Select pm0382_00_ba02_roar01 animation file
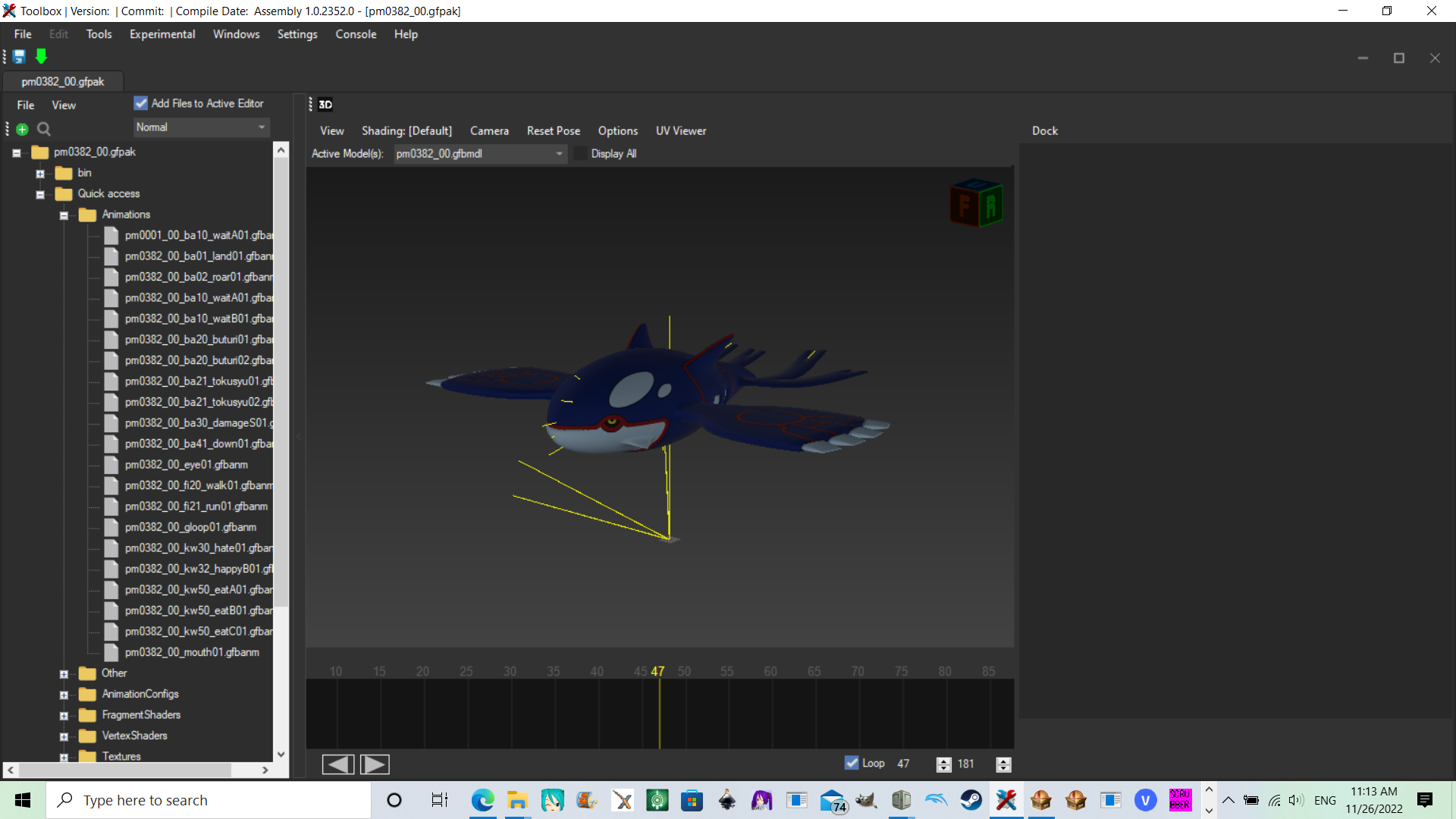The width and height of the screenshot is (1456, 819). click(x=198, y=277)
